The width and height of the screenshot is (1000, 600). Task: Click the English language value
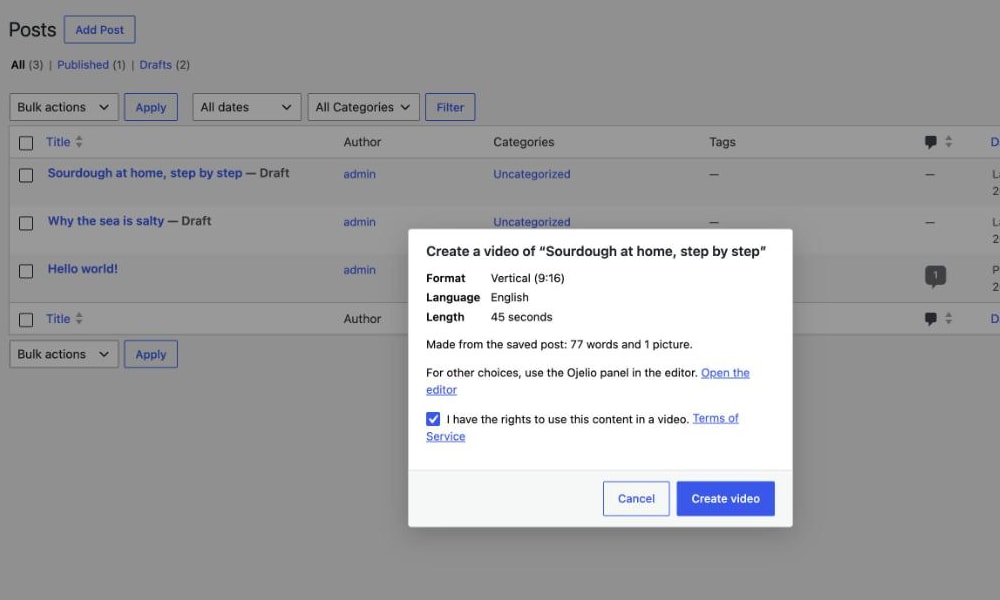pyautogui.click(x=510, y=297)
